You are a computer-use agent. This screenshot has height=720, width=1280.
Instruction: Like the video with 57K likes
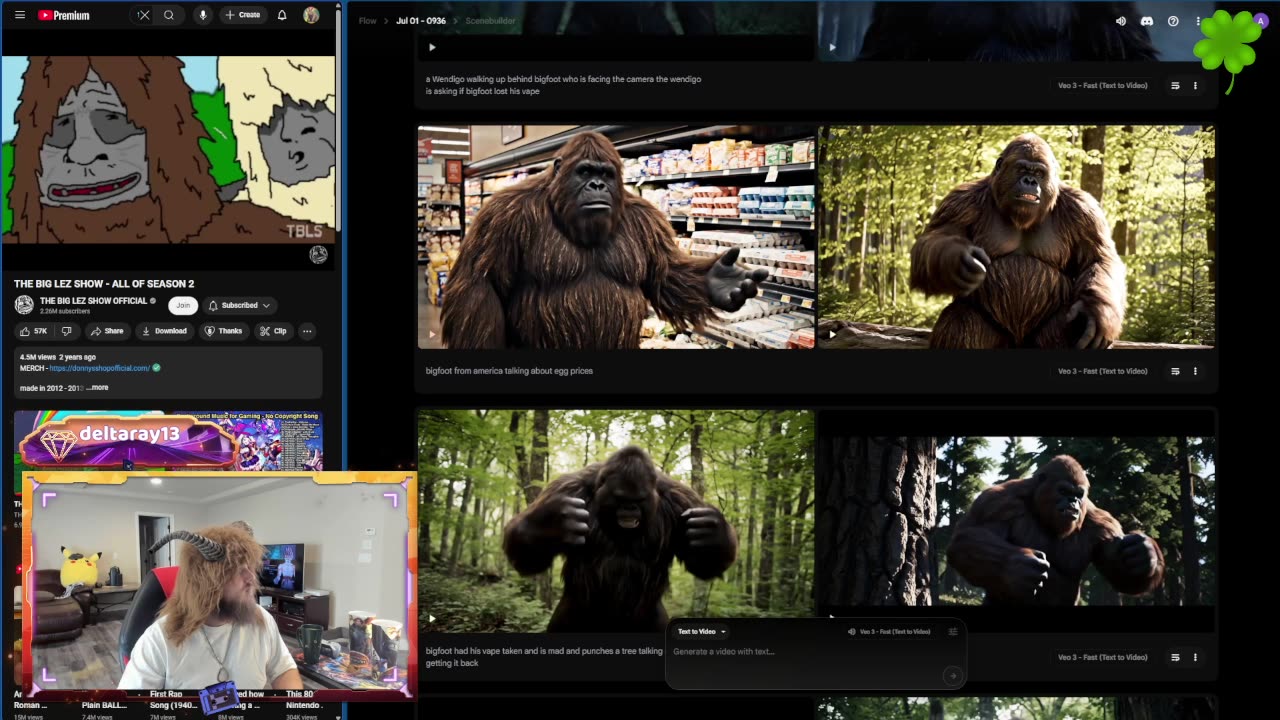click(33, 331)
